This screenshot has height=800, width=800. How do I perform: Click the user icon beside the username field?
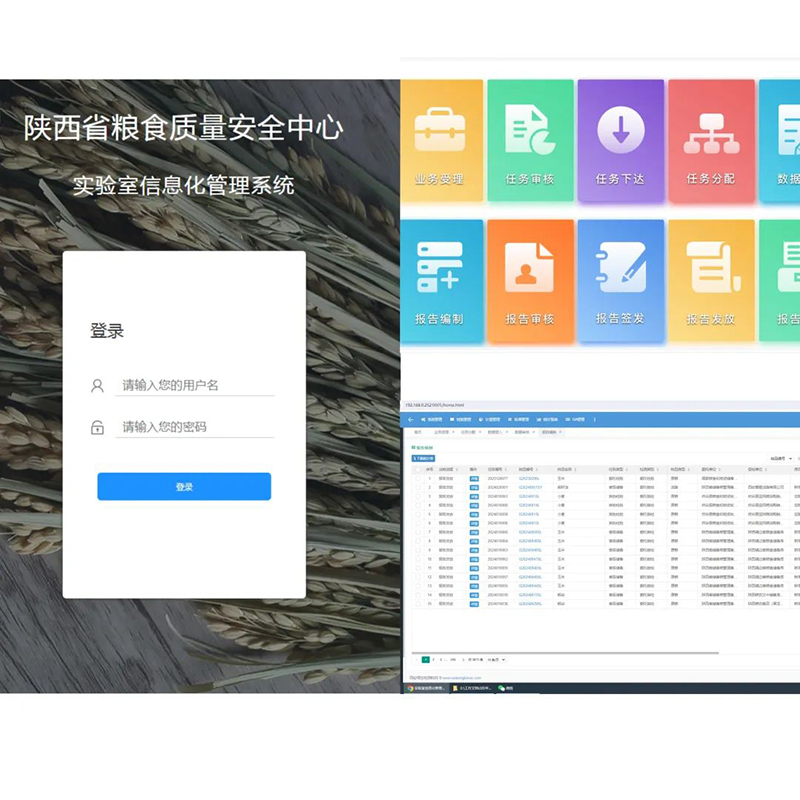pos(97,385)
